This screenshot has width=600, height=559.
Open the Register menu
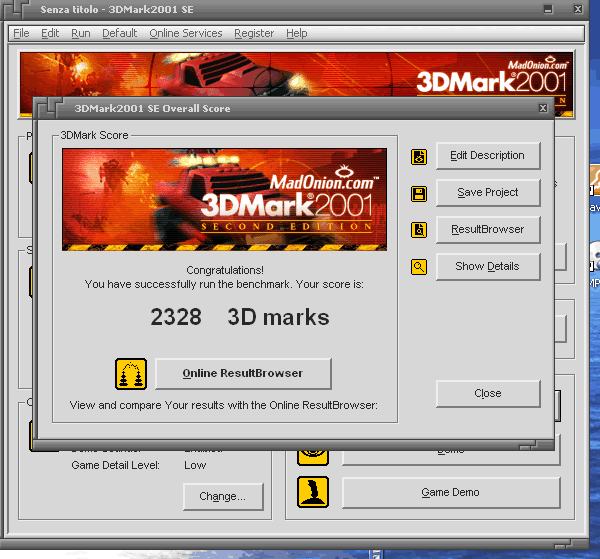pos(254,33)
